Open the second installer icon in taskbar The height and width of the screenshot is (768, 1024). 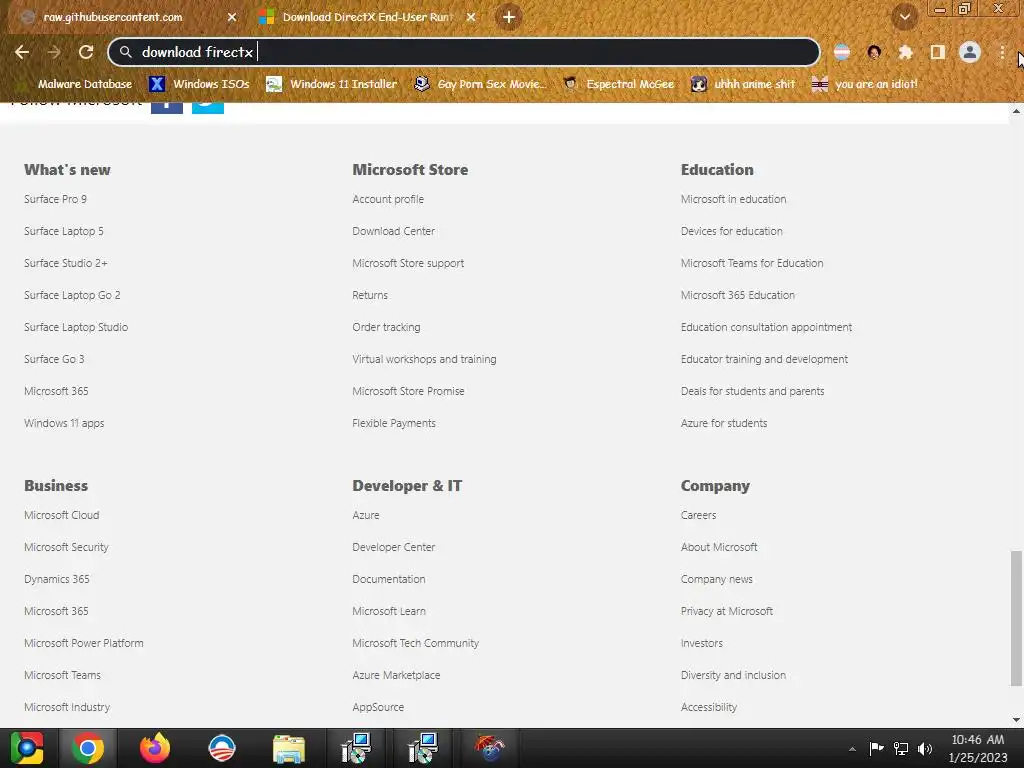click(x=423, y=748)
